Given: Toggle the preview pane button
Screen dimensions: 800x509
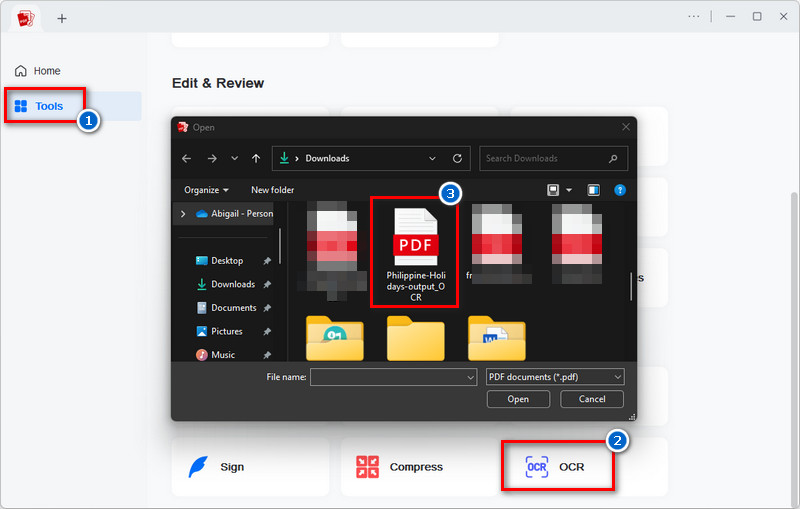Looking at the screenshot, I should pyautogui.click(x=593, y=190).
